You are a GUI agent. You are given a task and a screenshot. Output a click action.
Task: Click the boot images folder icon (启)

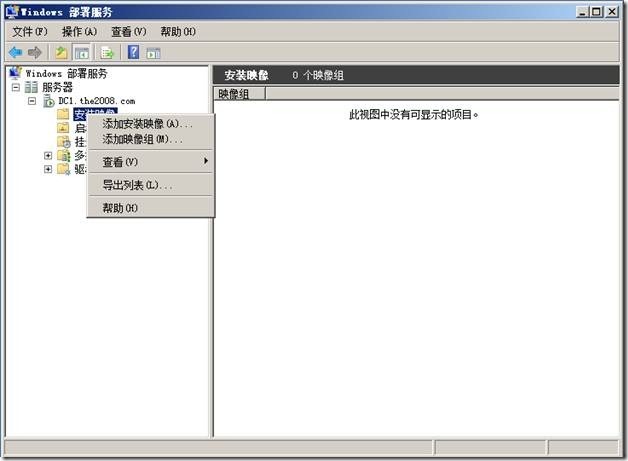63,128
